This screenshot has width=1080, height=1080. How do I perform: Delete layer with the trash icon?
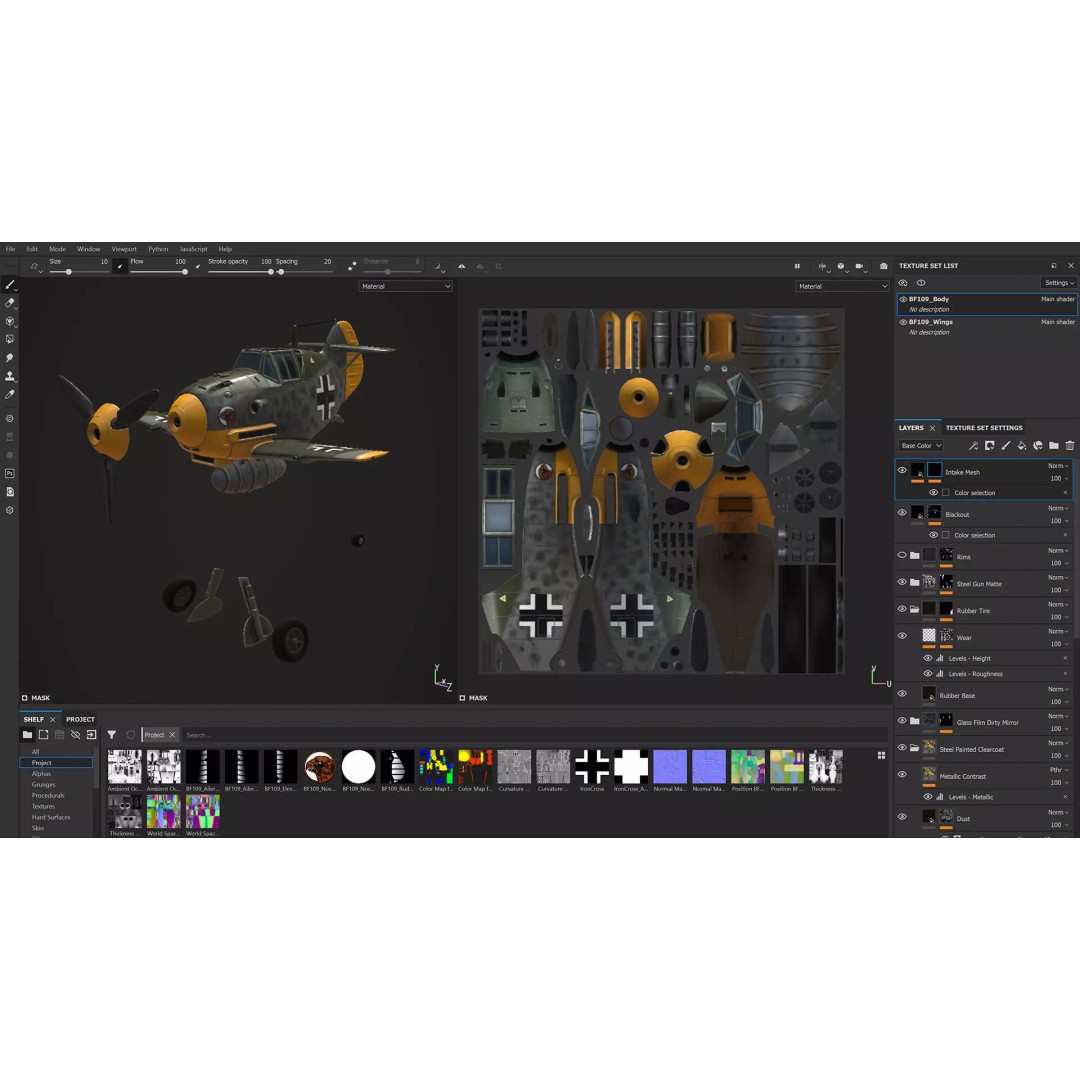[x=1070, y=446]
